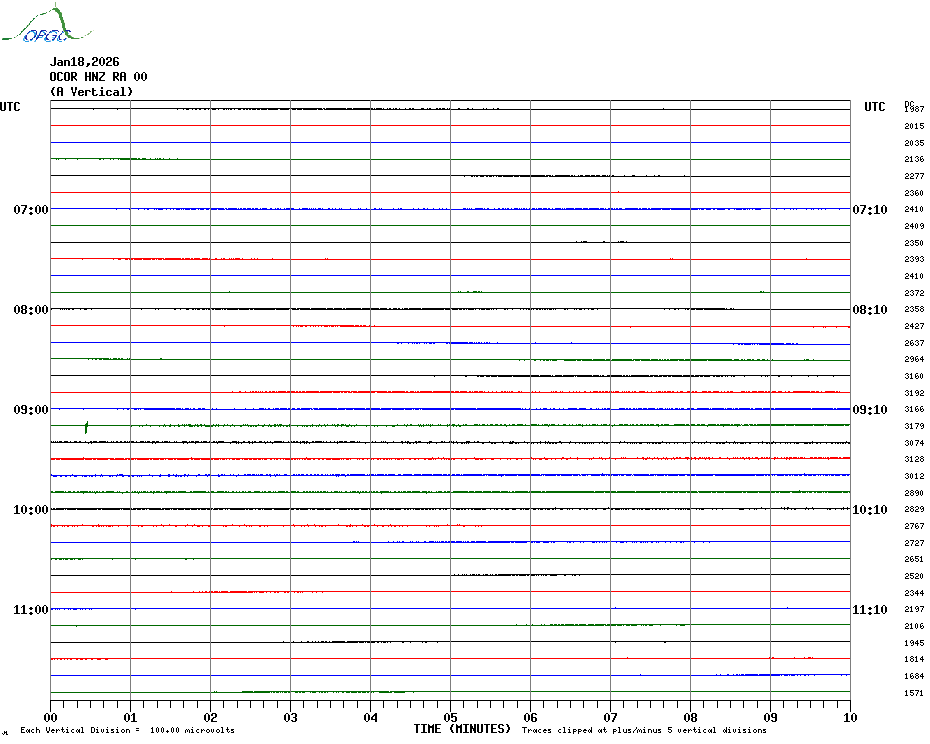Viewport: 930px width, 744px height.
Task: Click the 'Traces clipped' footnote
Action: point(644,730)
